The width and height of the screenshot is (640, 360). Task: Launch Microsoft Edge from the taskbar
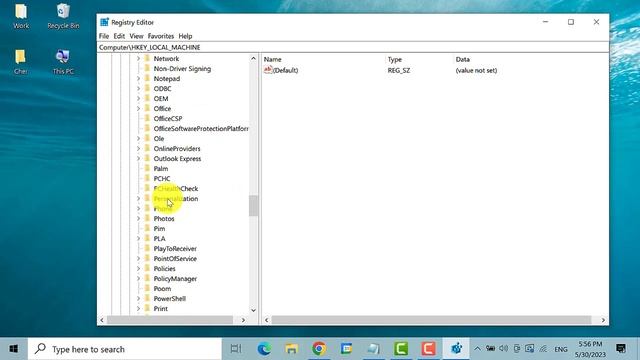[x=264, y=349]
